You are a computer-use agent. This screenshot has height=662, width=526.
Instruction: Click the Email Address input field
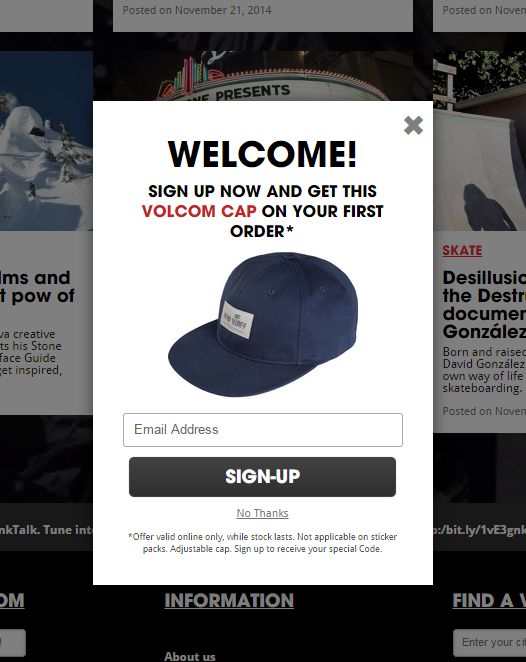click(x=263, y=430)
